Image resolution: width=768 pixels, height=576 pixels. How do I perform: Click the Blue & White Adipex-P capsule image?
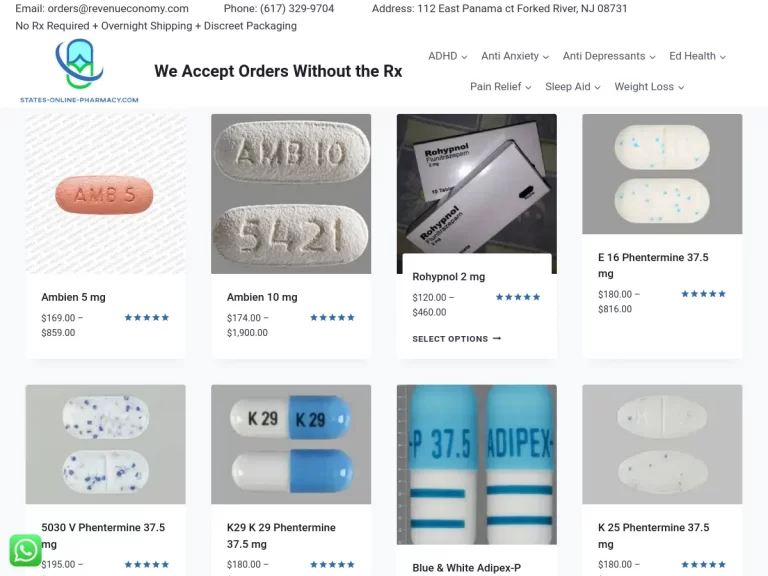tap(477, 464)
